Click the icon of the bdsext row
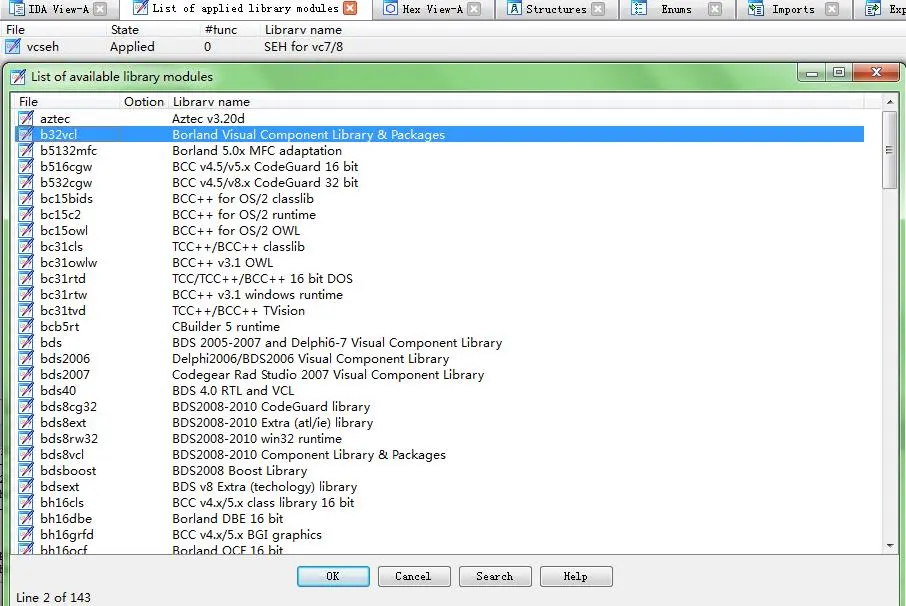This screenshot has height=606, width=906. point(25,486)
